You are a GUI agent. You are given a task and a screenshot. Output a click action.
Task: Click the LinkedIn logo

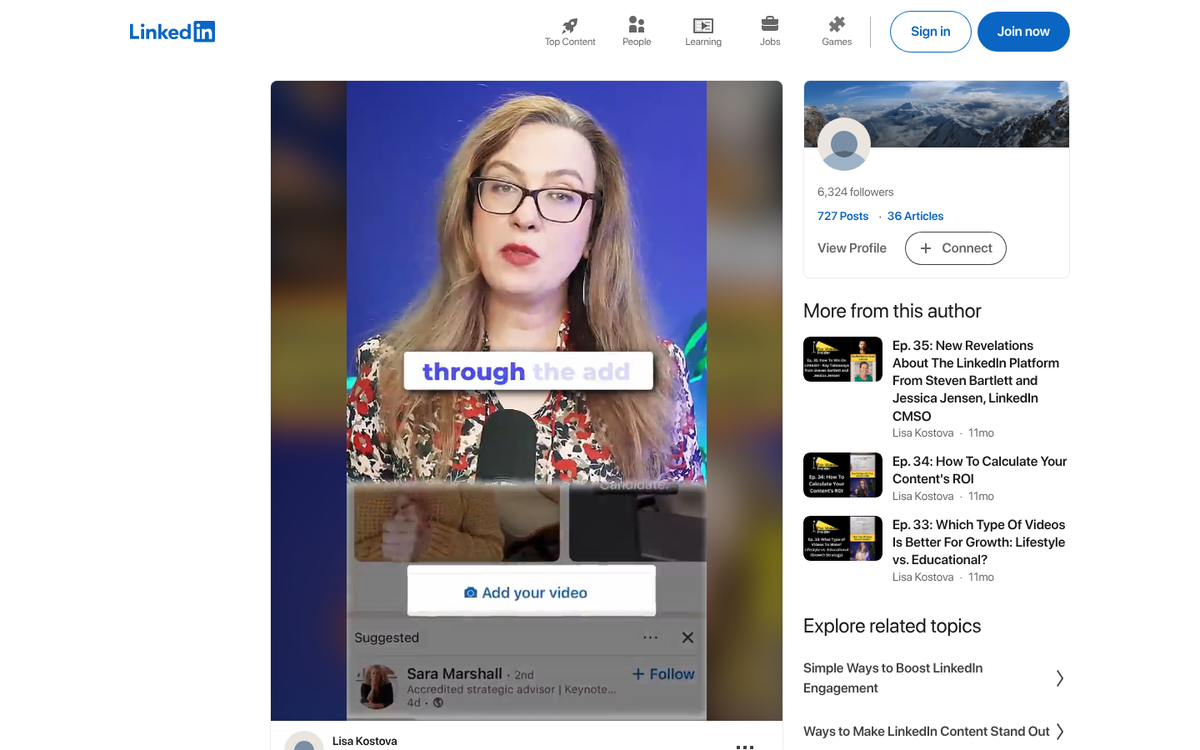172,31
